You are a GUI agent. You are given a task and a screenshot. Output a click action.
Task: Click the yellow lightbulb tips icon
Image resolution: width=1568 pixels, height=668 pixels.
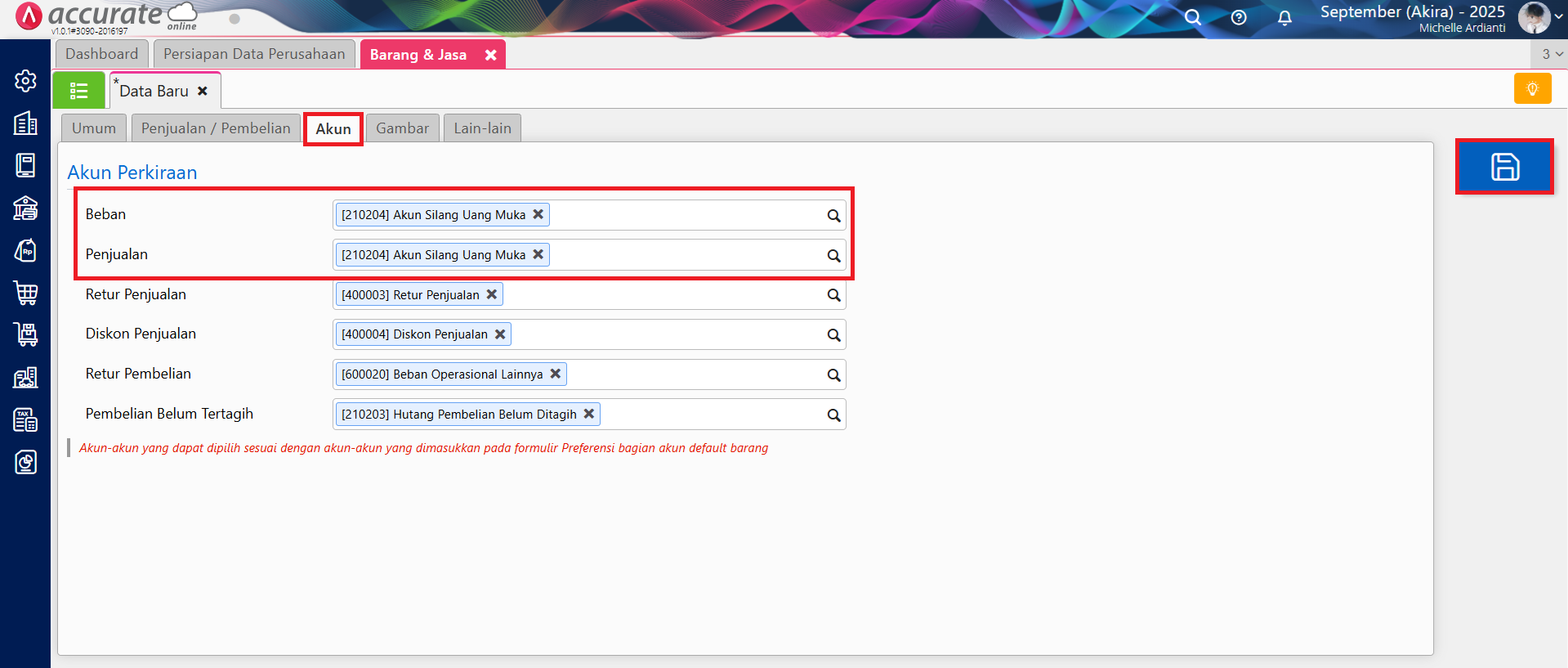click(x=1532, y=88)
